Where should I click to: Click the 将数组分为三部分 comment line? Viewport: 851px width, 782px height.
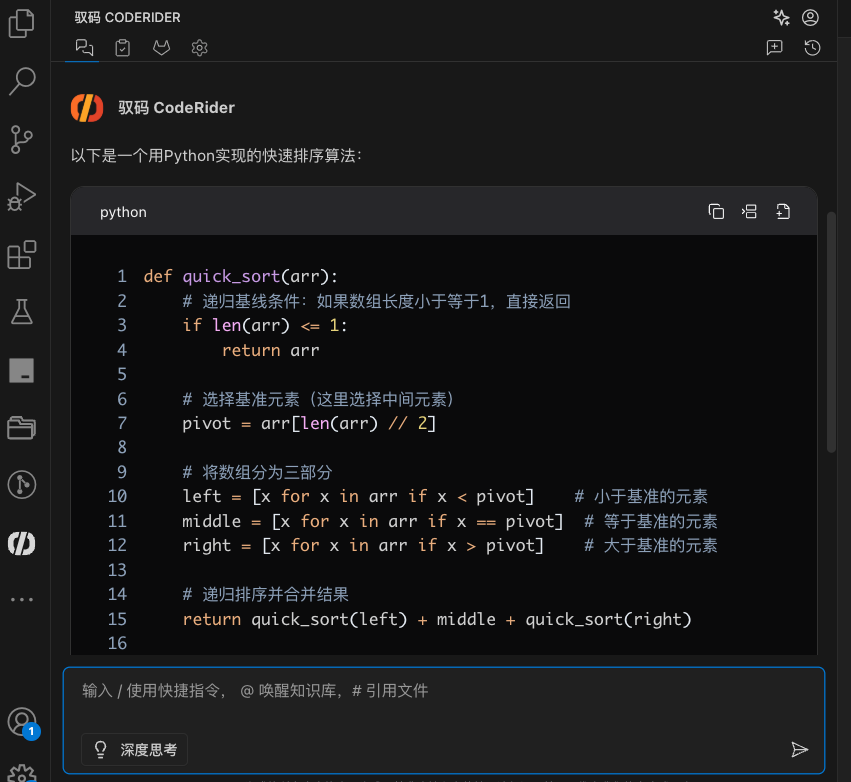[257, 472]
